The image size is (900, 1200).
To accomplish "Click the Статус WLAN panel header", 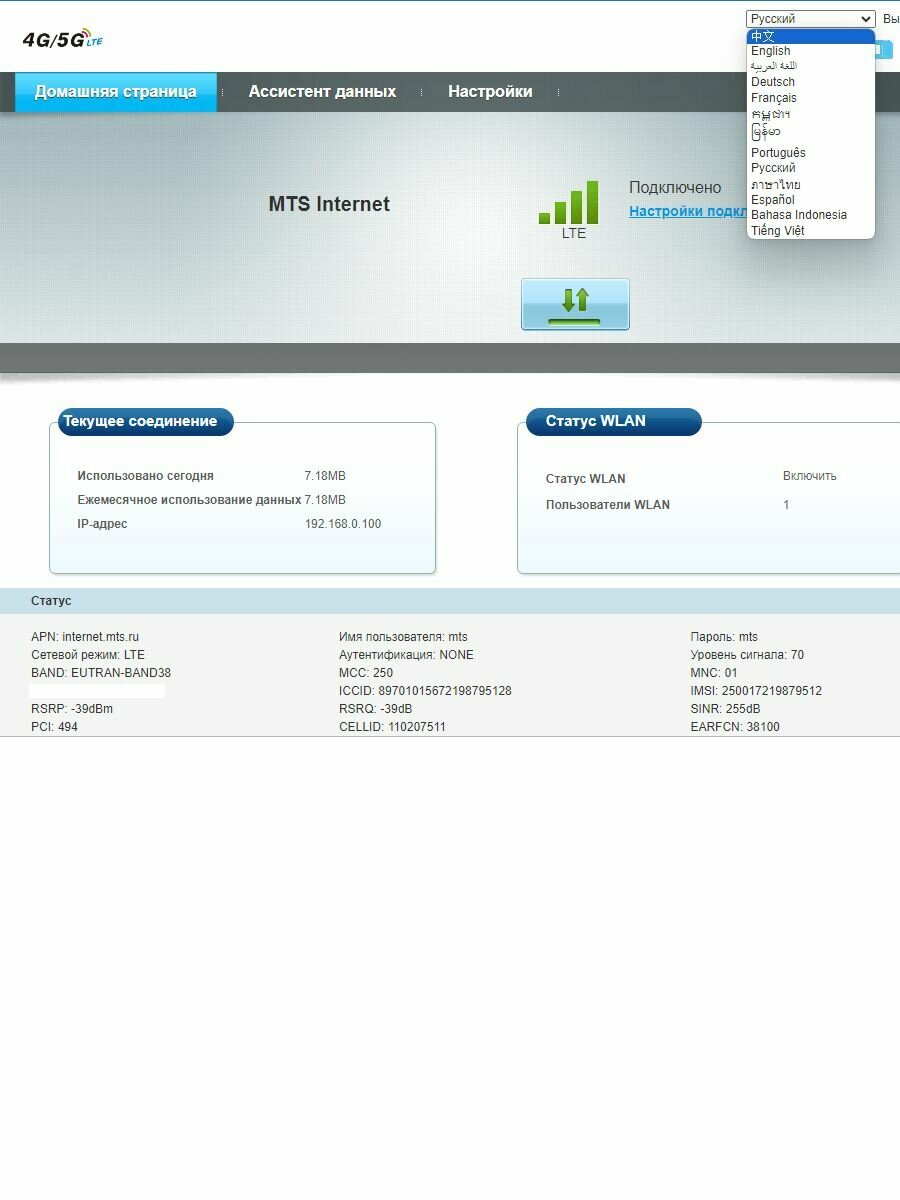I will click(x=614, y=422).
